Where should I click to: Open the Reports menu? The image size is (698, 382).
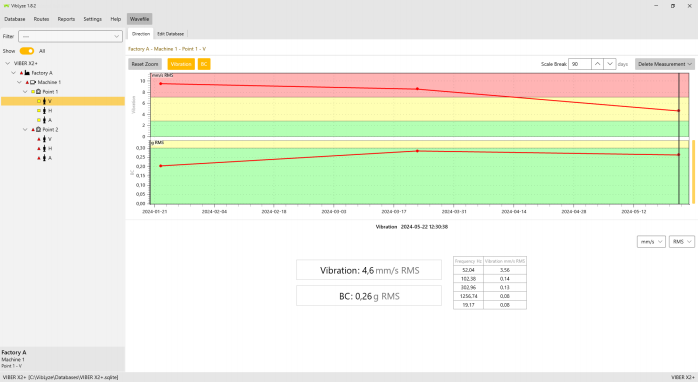[x=66, y=19]
